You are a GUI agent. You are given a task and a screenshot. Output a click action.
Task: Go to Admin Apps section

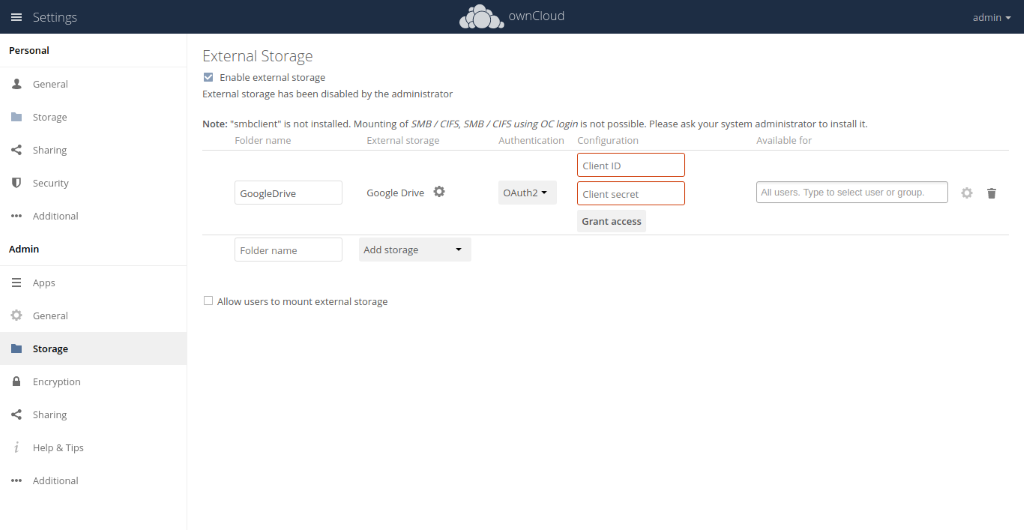(x=44, y=283)
